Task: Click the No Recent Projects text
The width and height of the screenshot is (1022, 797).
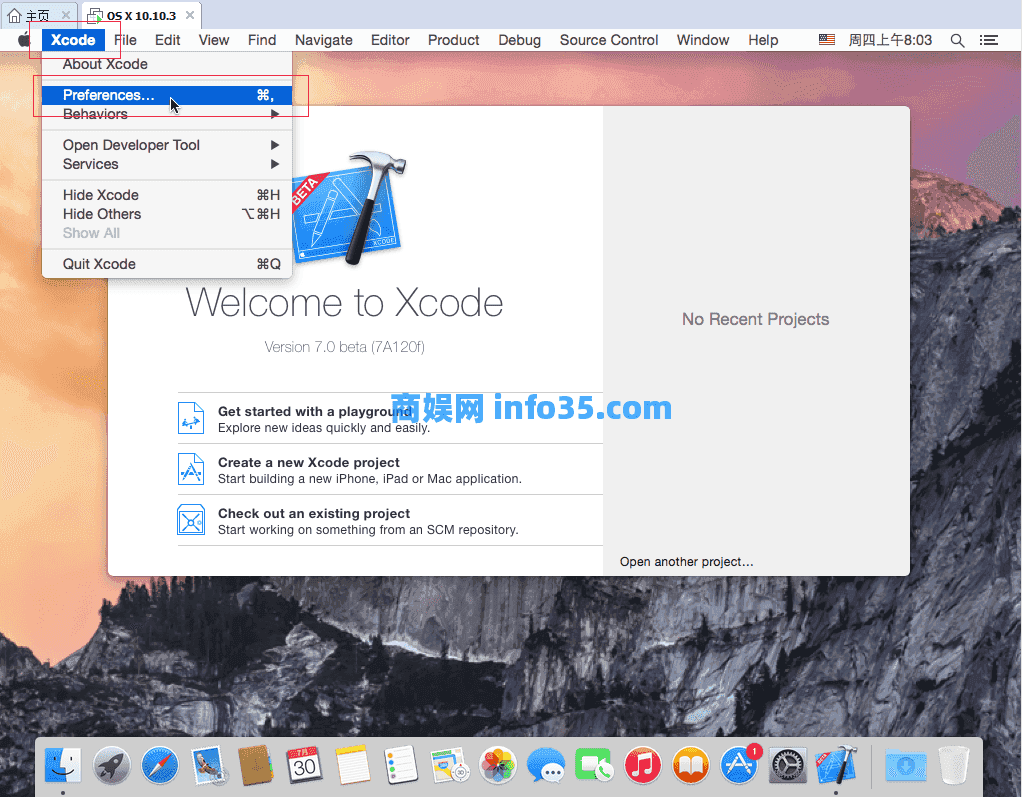Action: pyautogui.click(x=755, y=319)
